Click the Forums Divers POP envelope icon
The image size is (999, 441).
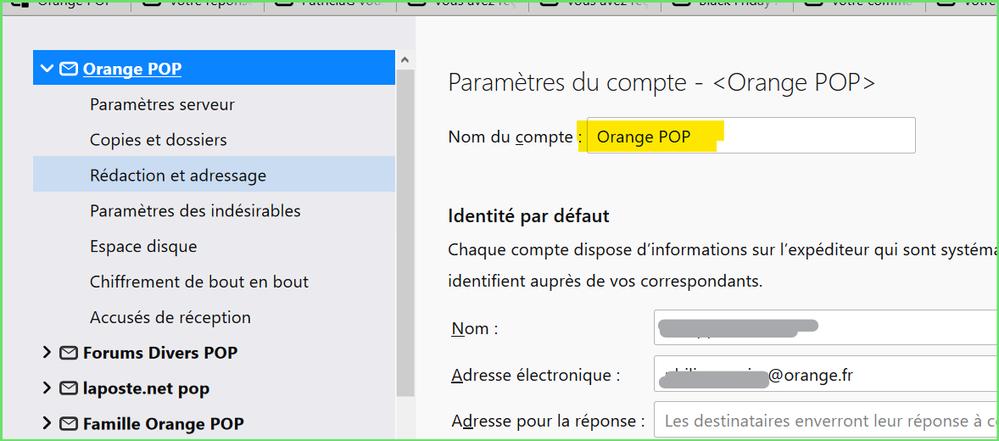tap(69, 353)
